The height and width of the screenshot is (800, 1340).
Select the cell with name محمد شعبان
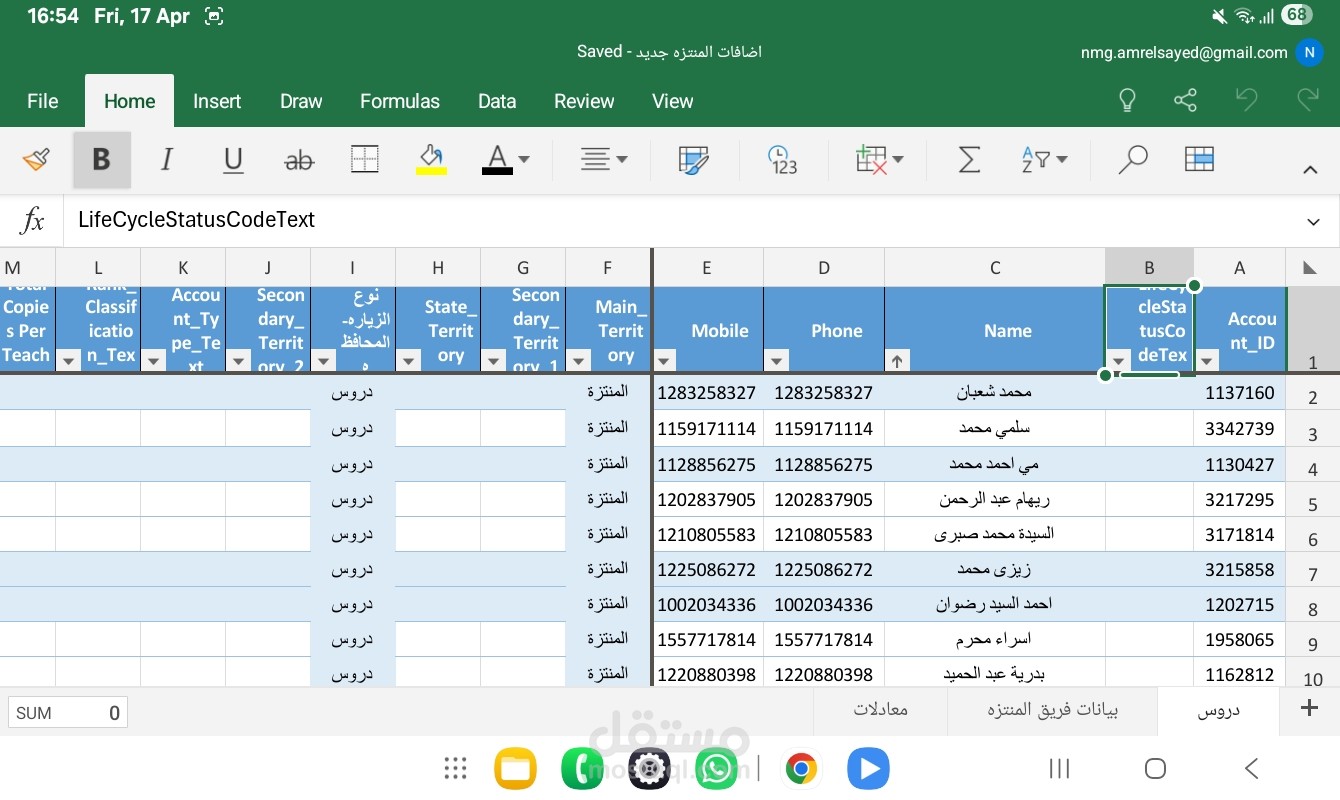[x=995, y=393]
